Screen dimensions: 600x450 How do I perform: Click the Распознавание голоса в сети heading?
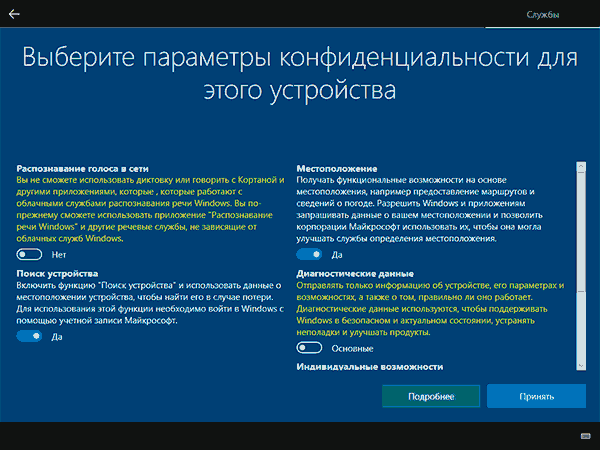pos(83,168)
